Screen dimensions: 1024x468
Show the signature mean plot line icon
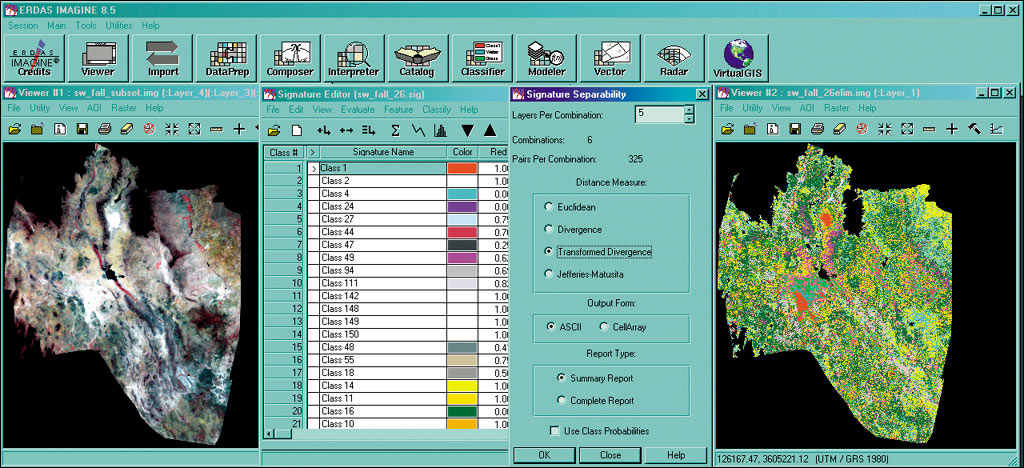pyautogui.click(x=418, y=130)
